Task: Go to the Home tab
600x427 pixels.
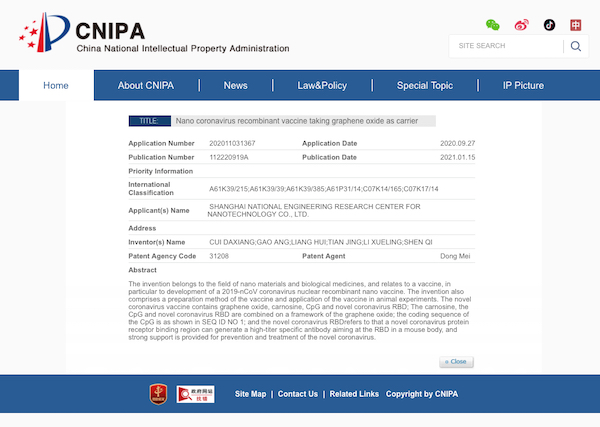Action: click(56, 85)
